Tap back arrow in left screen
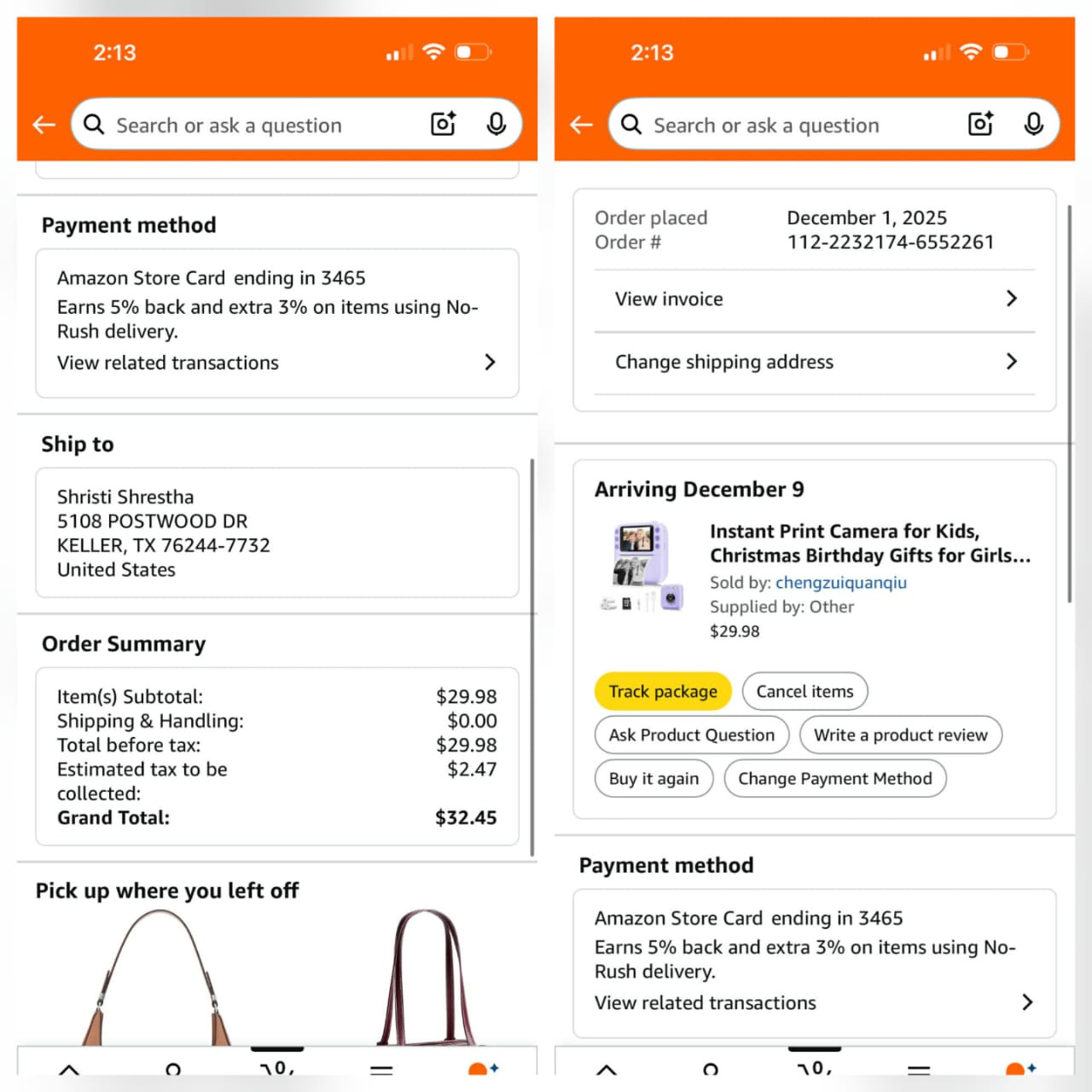Screen dimensions: 1092x1092 (x=44, y=125)
